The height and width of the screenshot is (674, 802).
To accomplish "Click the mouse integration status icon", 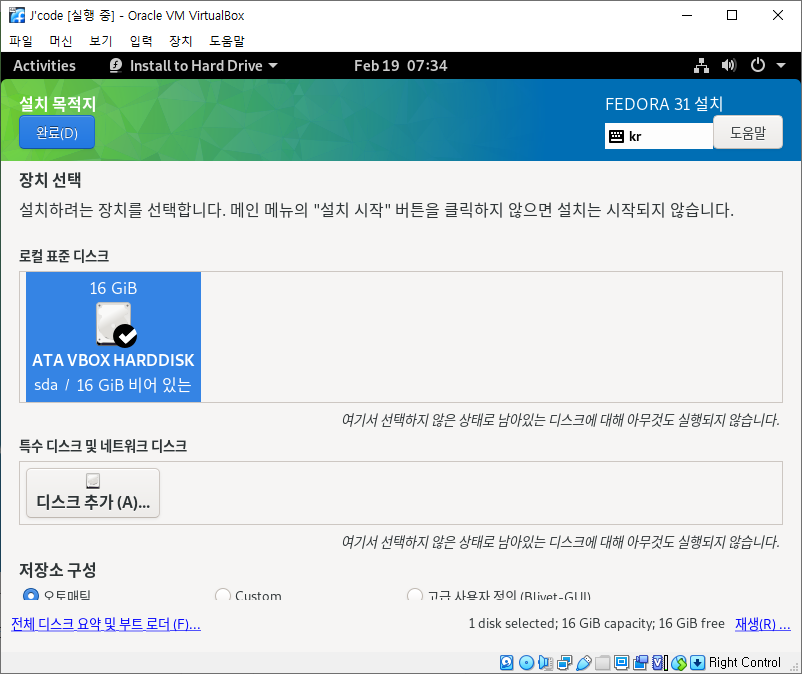I will click(679, 662).
